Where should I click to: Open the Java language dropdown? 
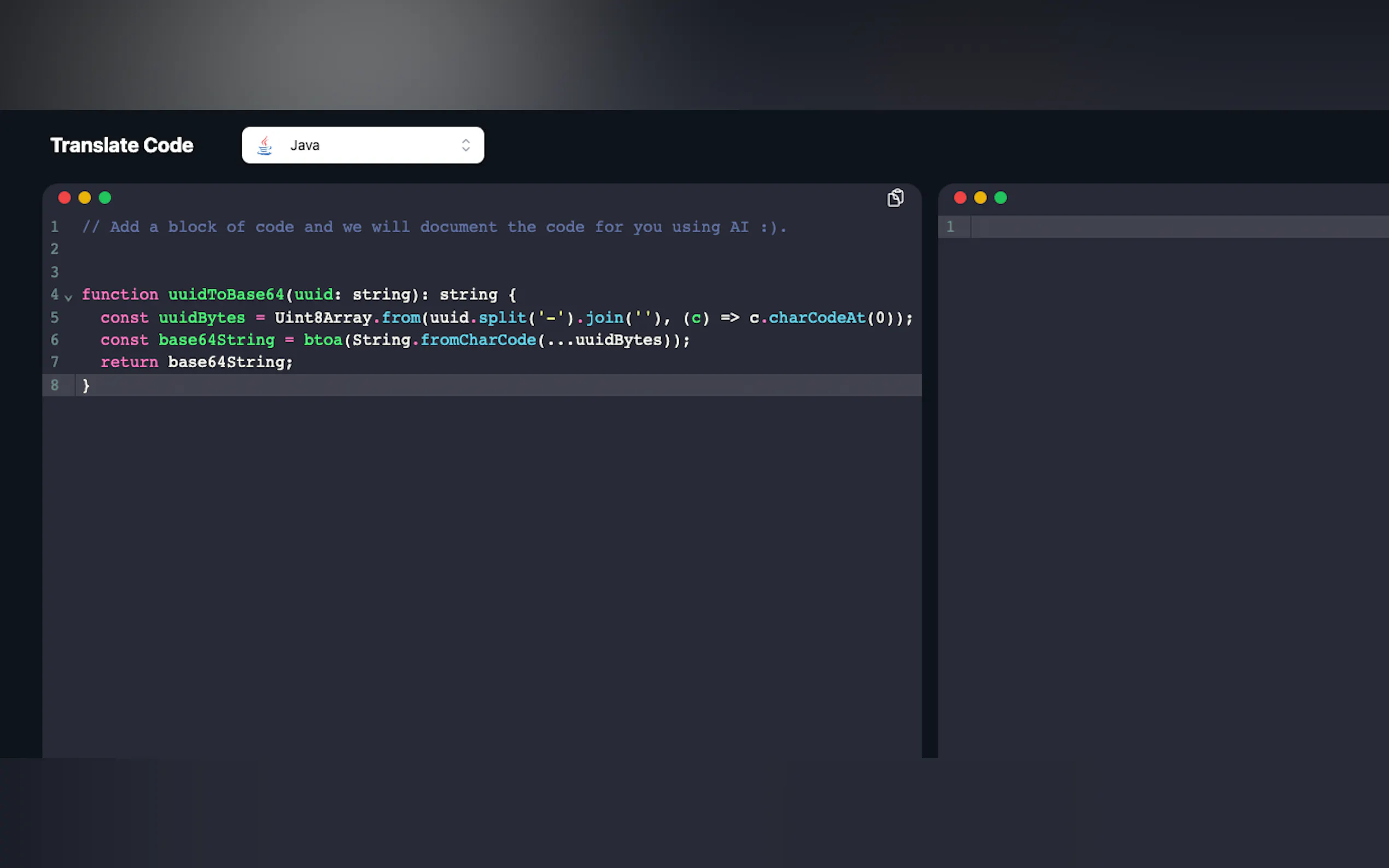(x=363, y=145)
